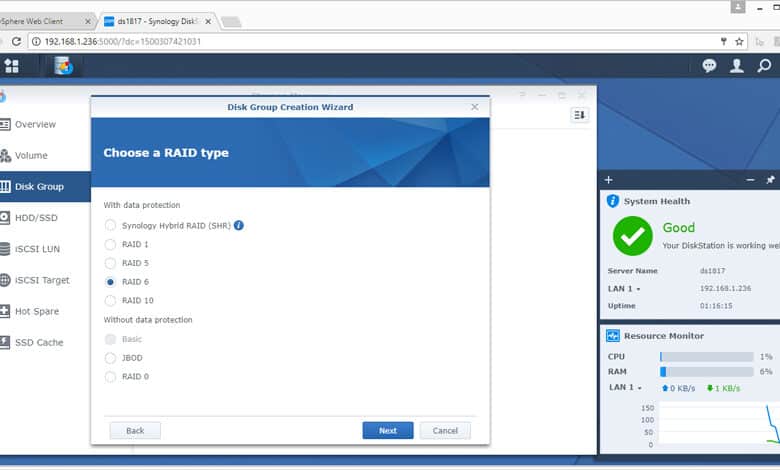Click the IP address 192.168.1.236 in System Health
The width and height of the screenshot is (780, 470).
[x=725, y=288]
